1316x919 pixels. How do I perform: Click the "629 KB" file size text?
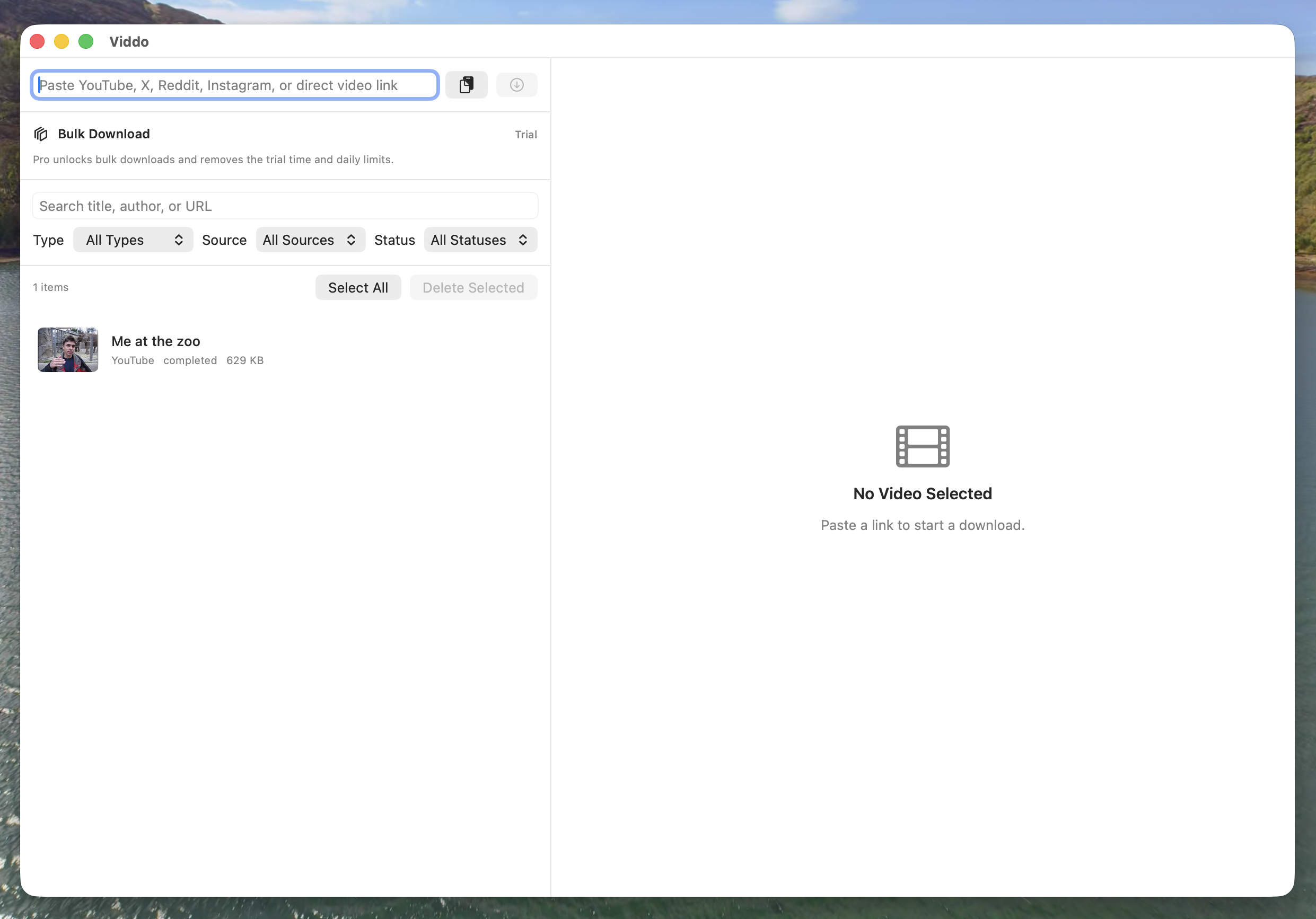[x=245, y=360]
